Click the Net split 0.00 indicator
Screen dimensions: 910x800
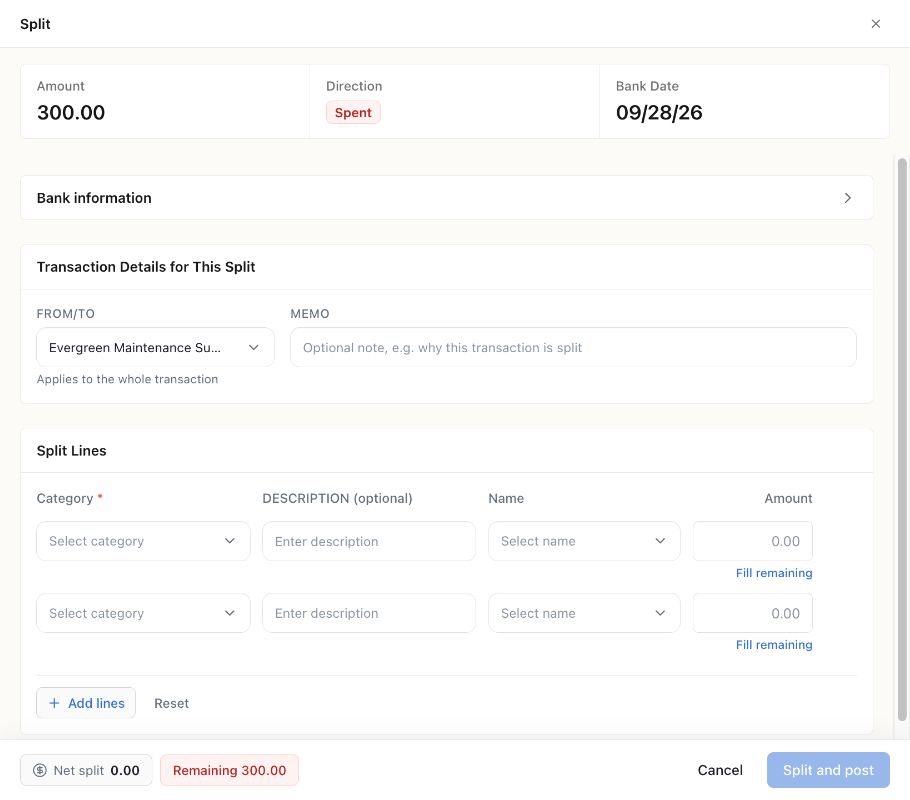tap(86, 770)
